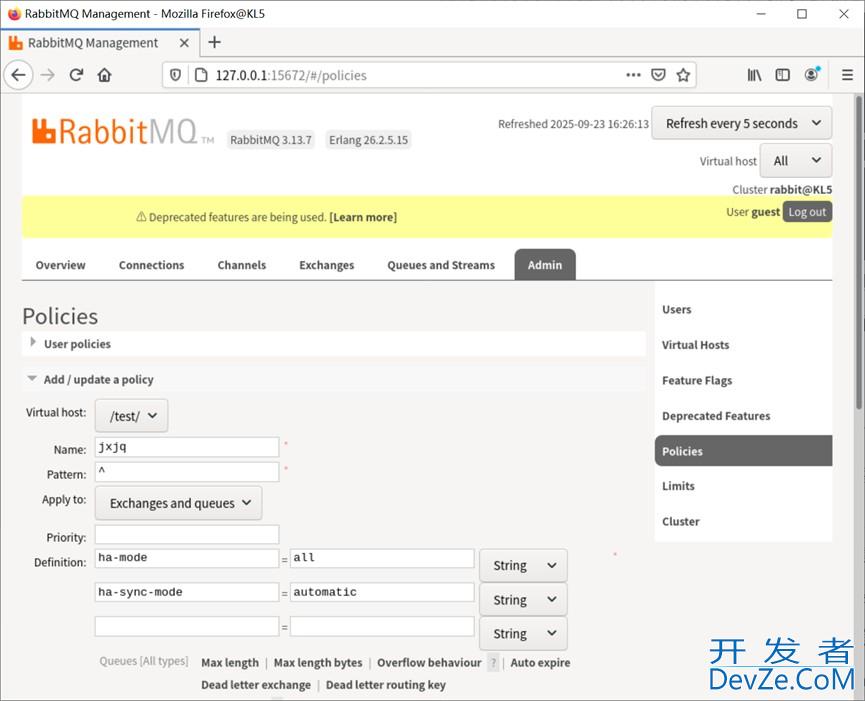Image resolution: width=865 pixels, height=701 pixels.
Task: Open the Firefox hamburger menu
Action: pos(846,75)
